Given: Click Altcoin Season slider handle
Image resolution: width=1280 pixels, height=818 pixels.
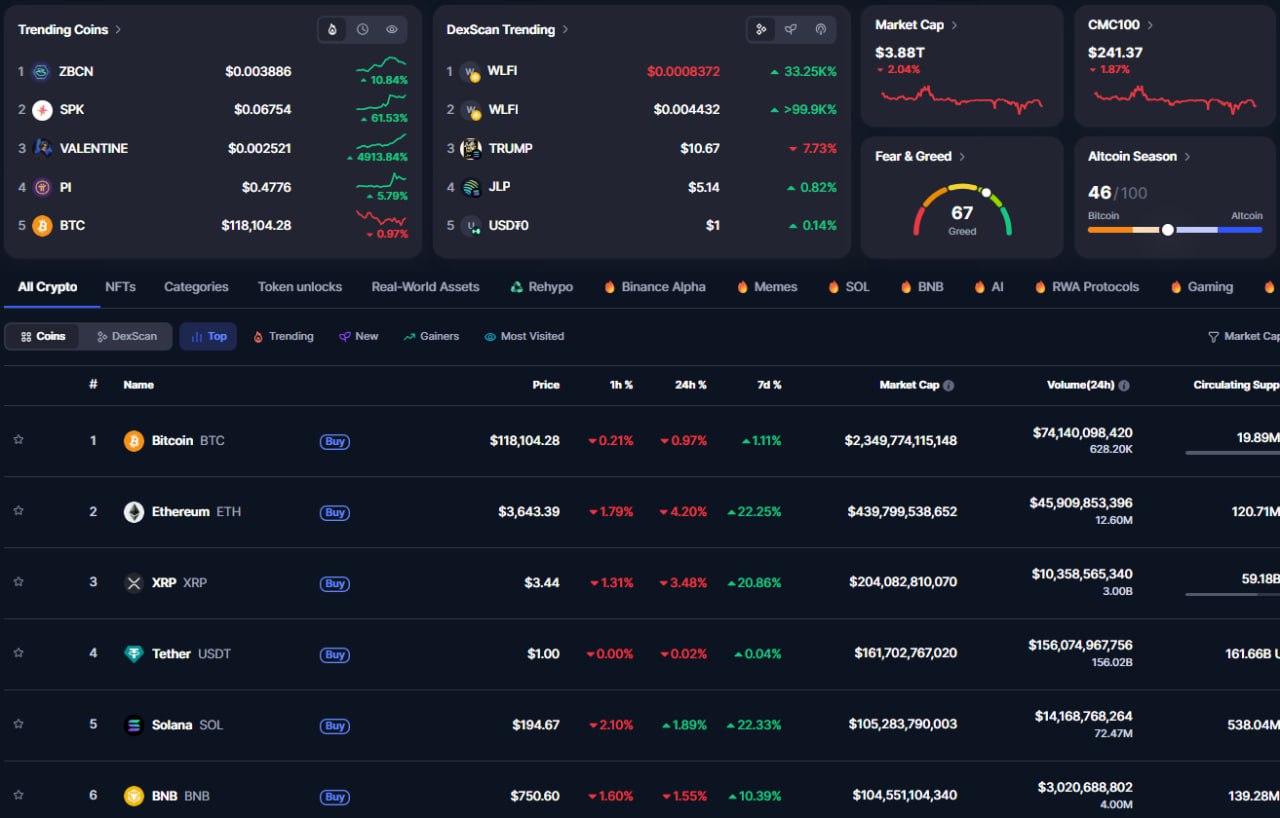Looking at the screenshot, I should pyautogui.click(x=1167, y=229).
